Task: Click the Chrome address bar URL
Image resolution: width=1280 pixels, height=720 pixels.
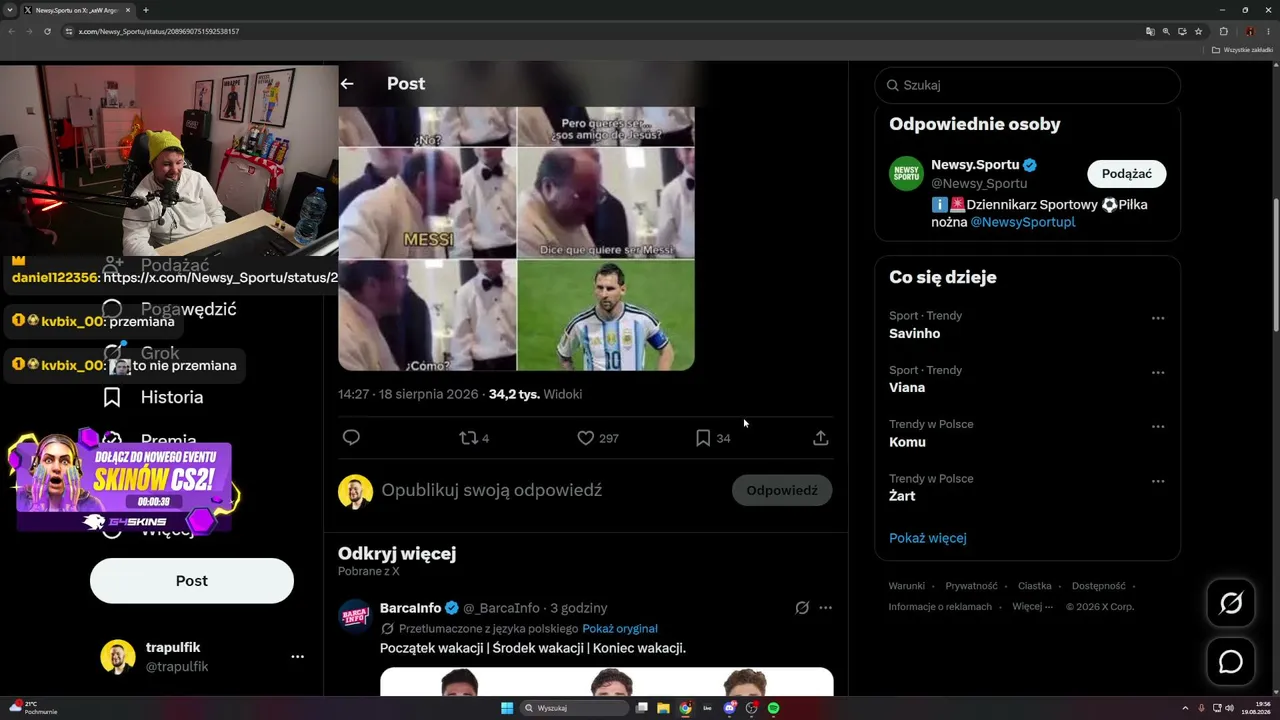Action: [159, 31]
